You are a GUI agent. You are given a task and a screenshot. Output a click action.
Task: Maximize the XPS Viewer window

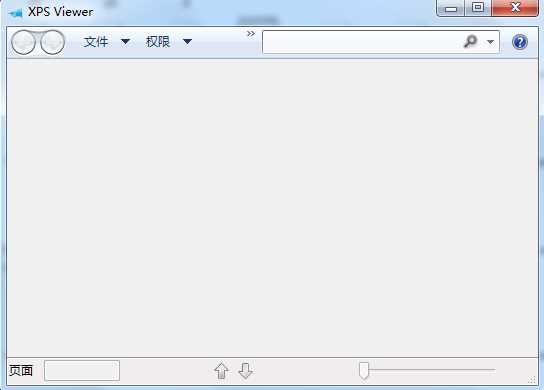click(478, 8)
